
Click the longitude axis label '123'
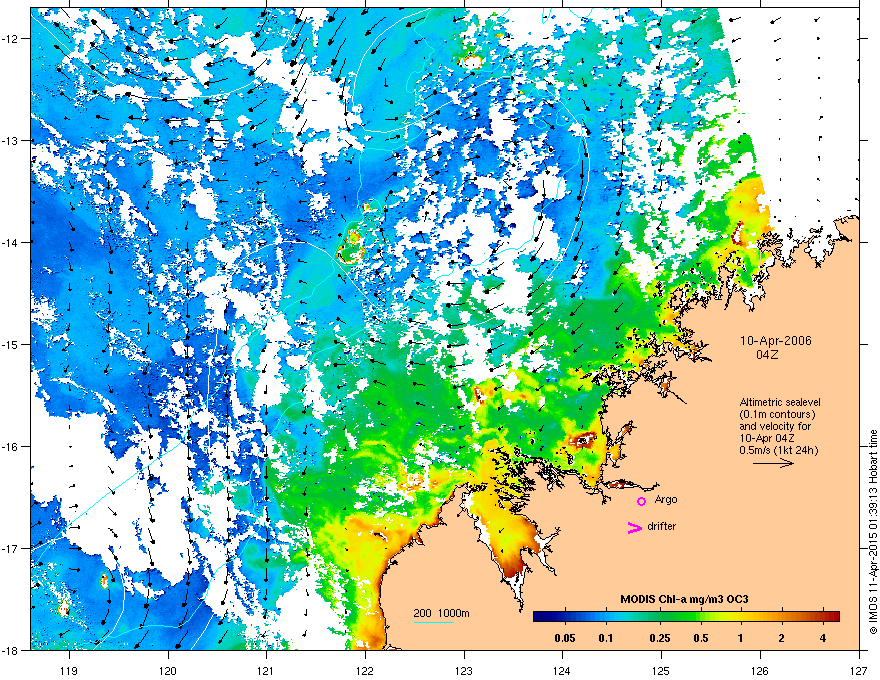(x=464, y=670)
